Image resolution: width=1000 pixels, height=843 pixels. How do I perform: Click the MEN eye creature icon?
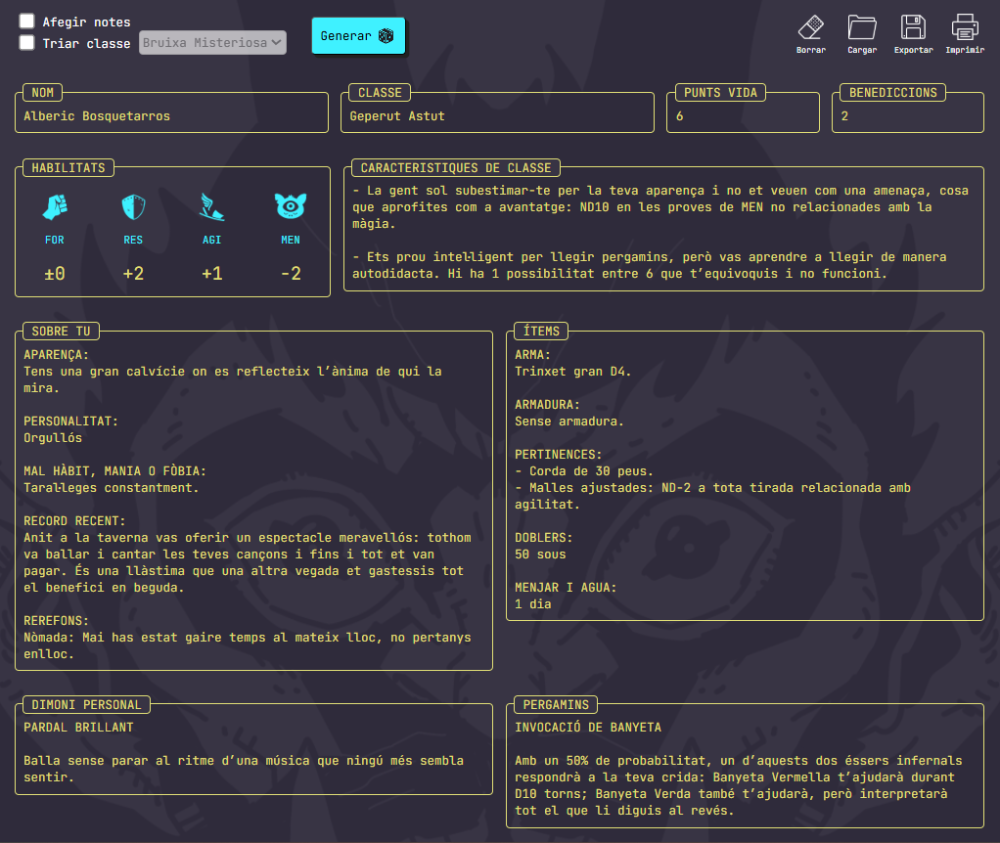pos(290,206)
